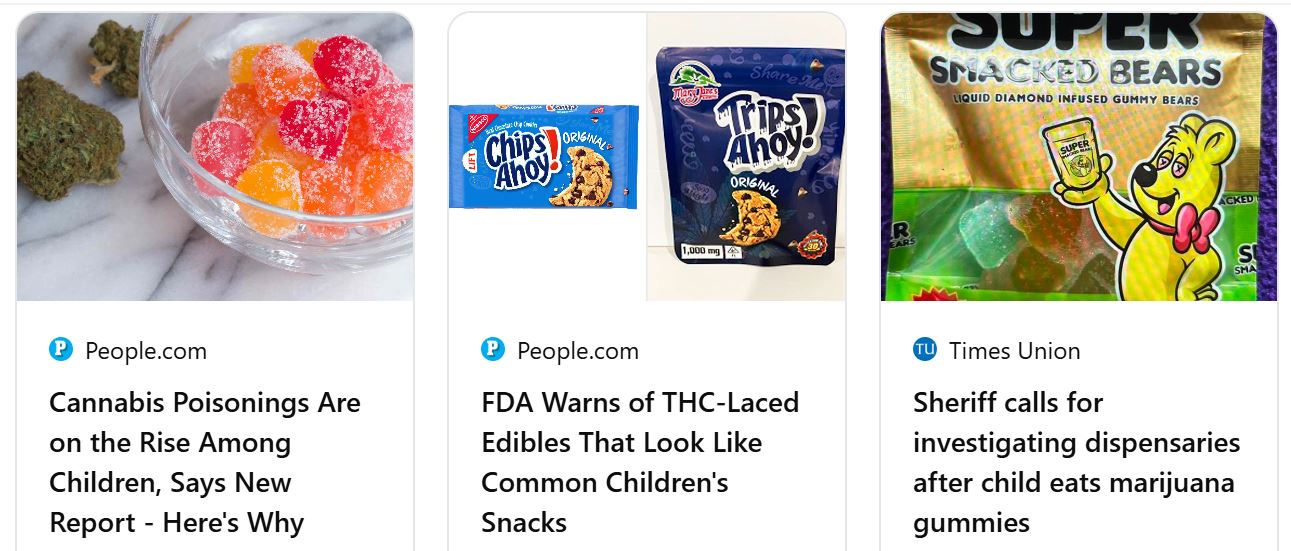Click the People.com logo icon on second card
Screen dimensions: 1291x551
coord(493,350)
